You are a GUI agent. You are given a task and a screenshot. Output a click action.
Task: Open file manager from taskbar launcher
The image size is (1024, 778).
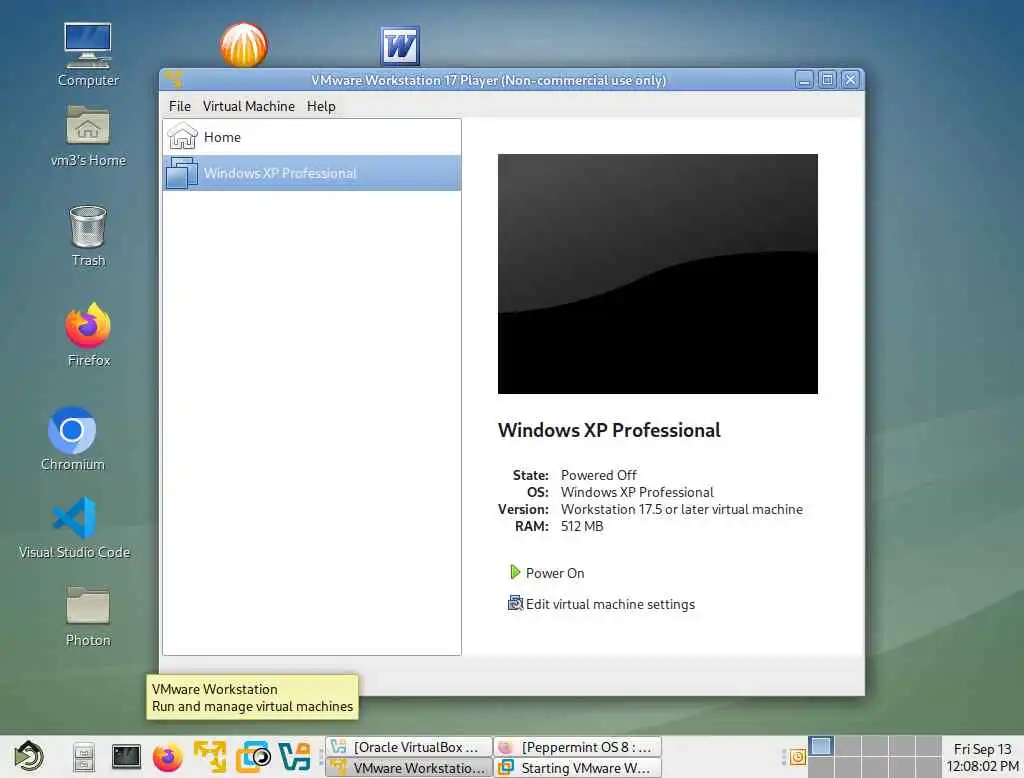(x=84, y=757)
